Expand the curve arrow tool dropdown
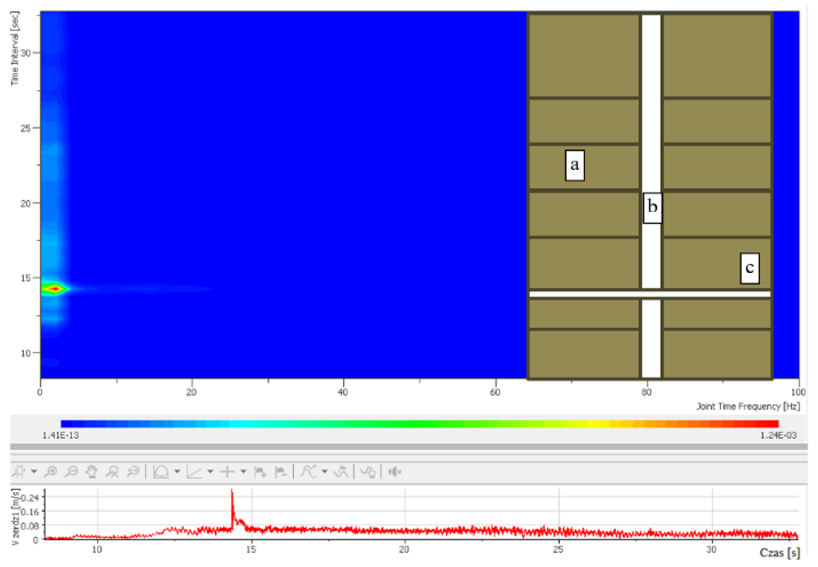 coord(324,472)
